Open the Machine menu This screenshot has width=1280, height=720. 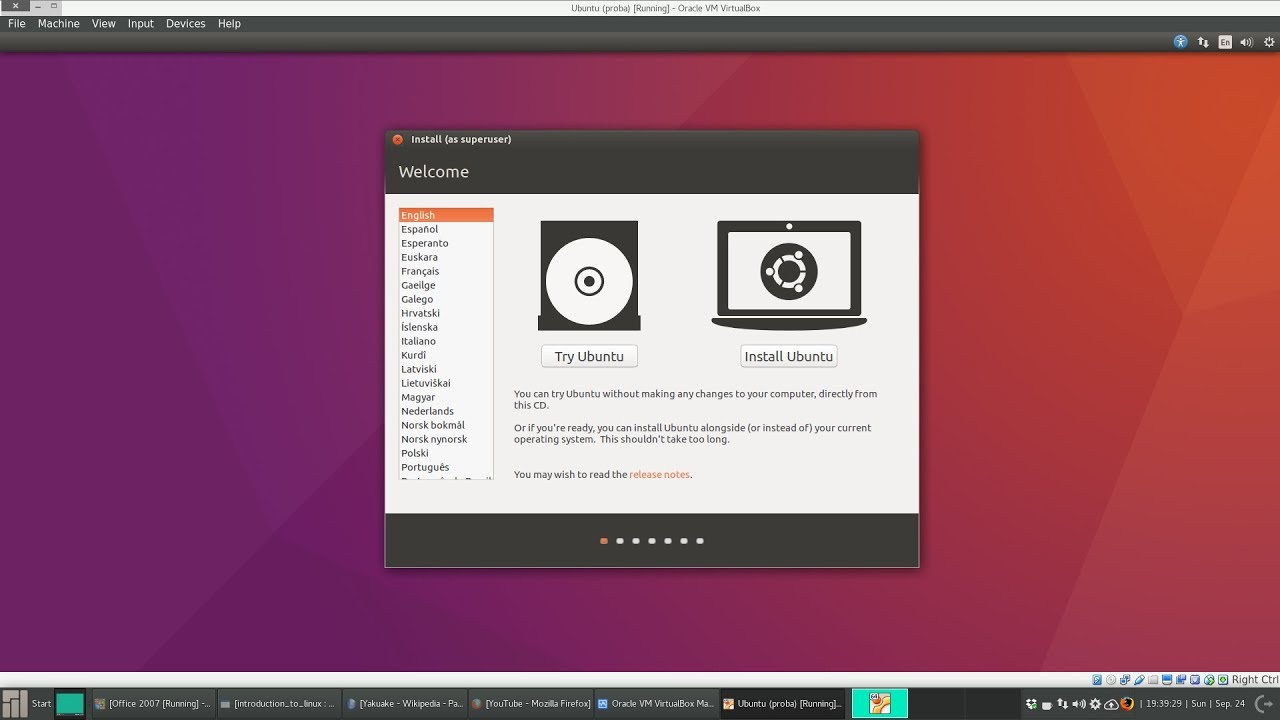coord(59,24)
